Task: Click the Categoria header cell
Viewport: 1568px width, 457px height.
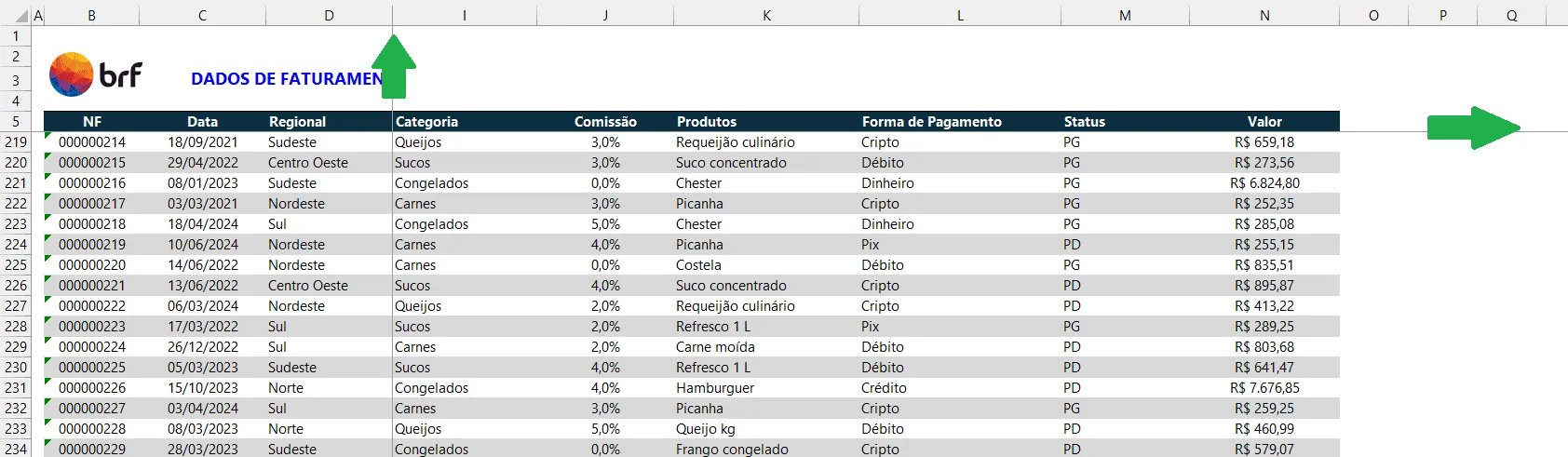Action: click(x=465, y=122)
